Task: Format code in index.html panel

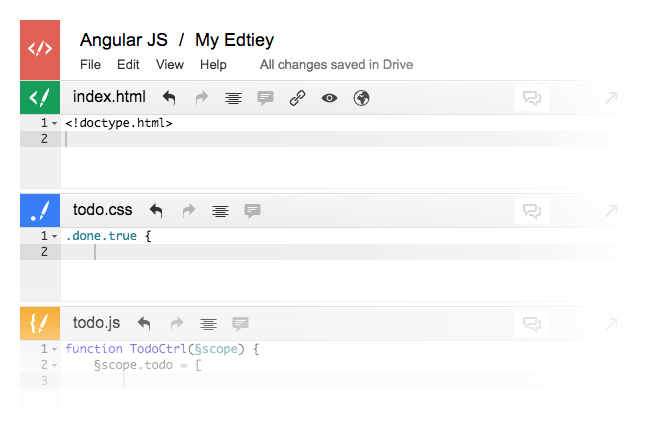Action: pos(233,99)
